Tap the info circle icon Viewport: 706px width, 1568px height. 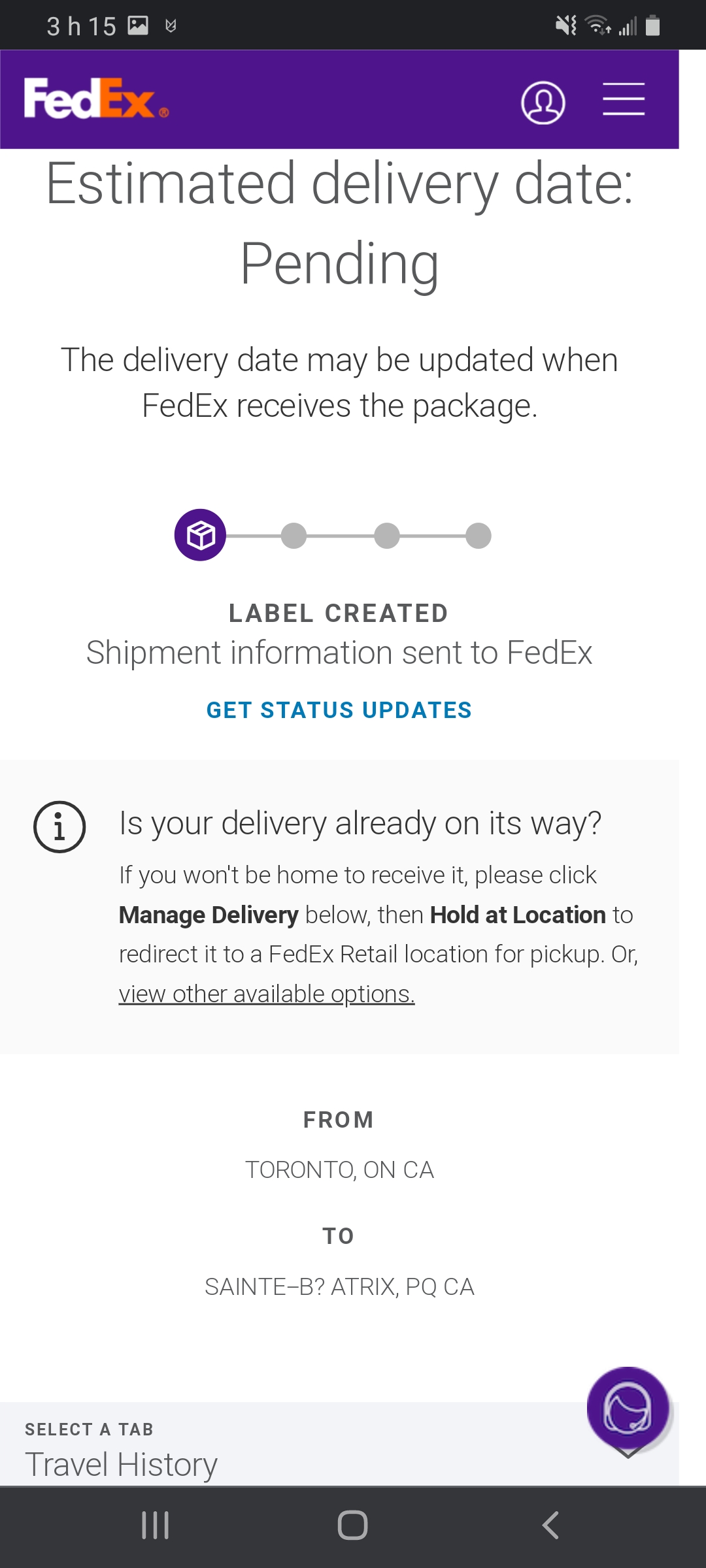[59, 827]
